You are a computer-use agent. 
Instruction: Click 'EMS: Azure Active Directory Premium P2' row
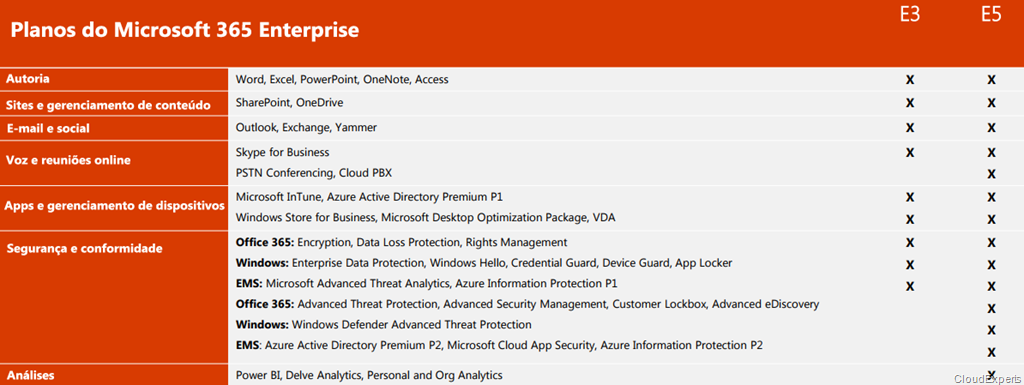[x=499, y=345]
